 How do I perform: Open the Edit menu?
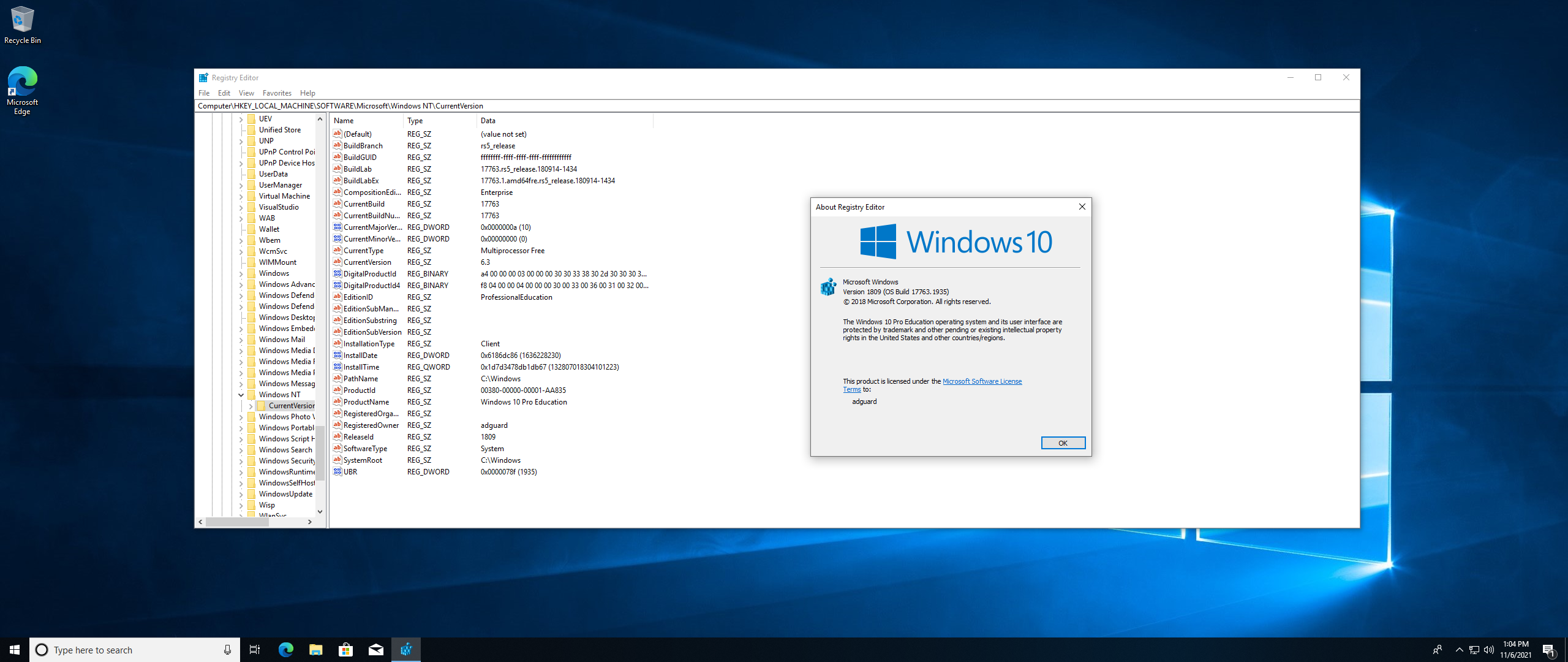pyautogui.click(x=224, y=93)
